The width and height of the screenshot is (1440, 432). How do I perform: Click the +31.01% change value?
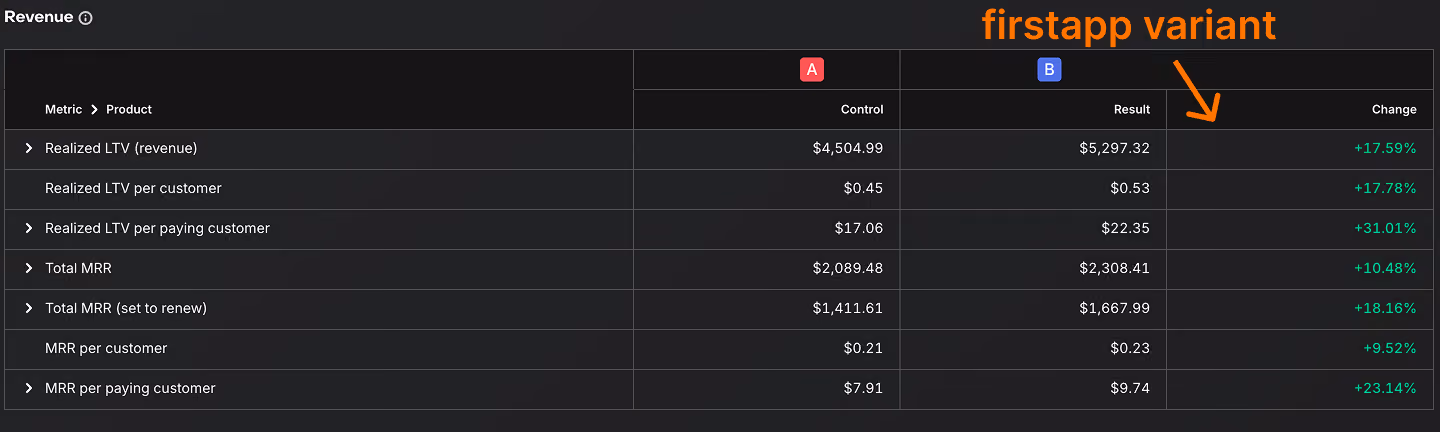[x=1385, y=228]
